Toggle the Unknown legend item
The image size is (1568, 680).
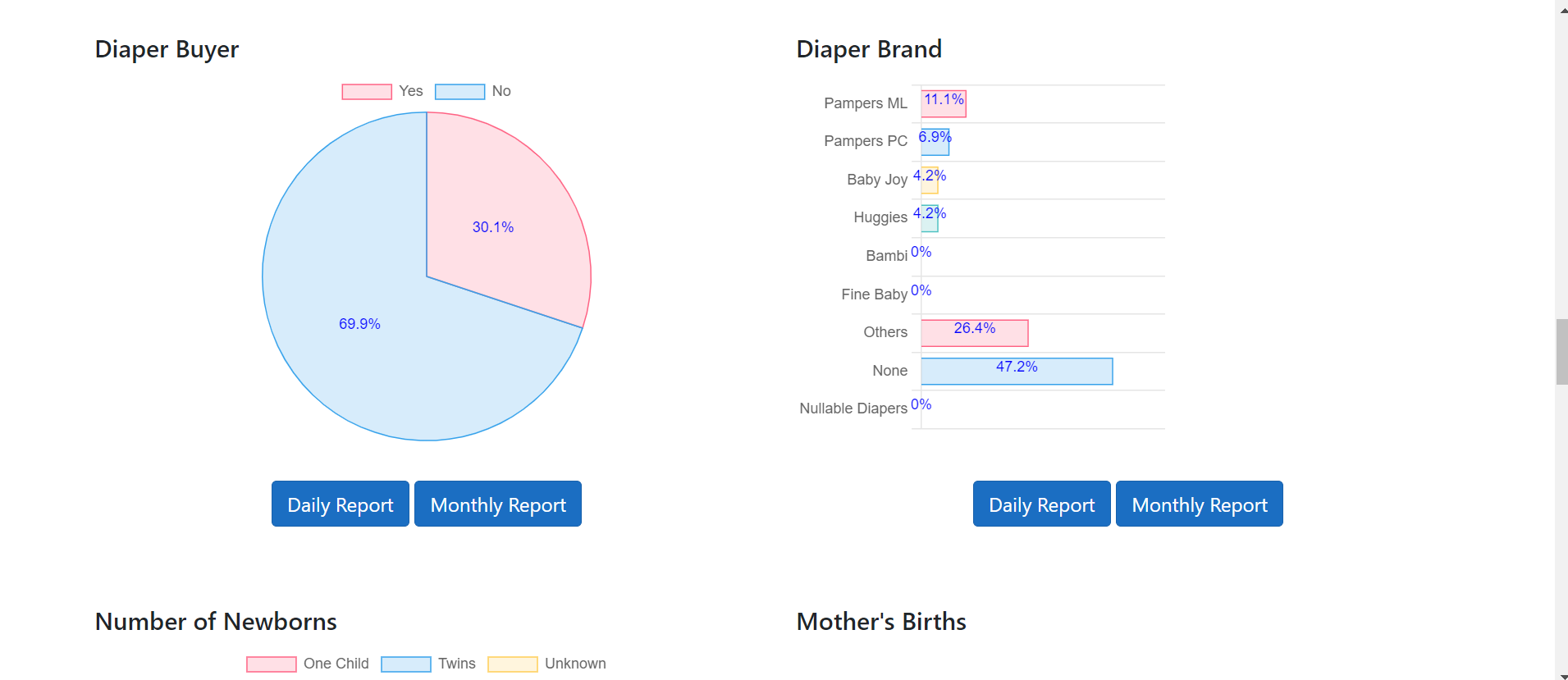513,664
